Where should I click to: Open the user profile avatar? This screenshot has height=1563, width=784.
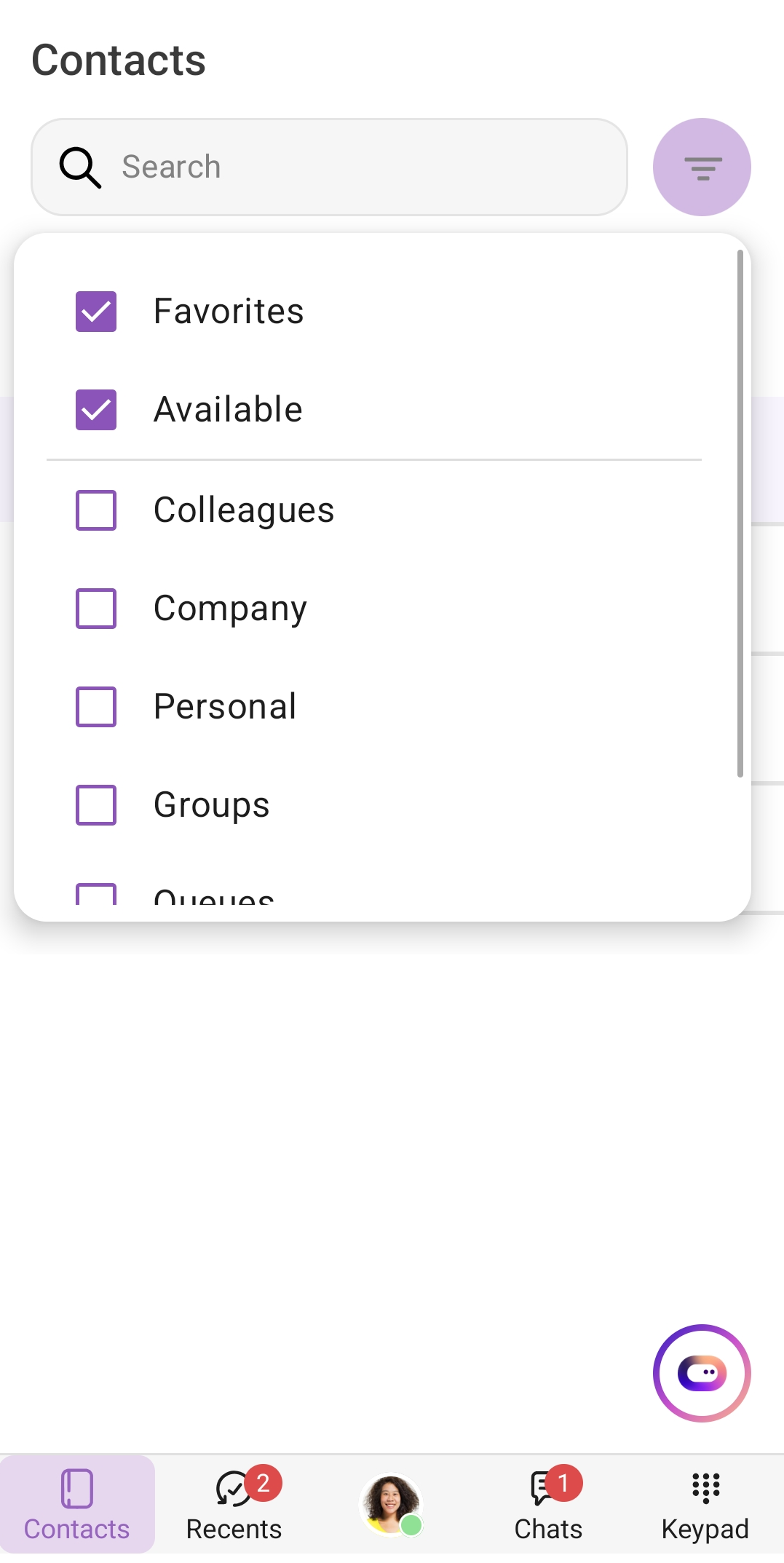click(x=391, y=1504)
